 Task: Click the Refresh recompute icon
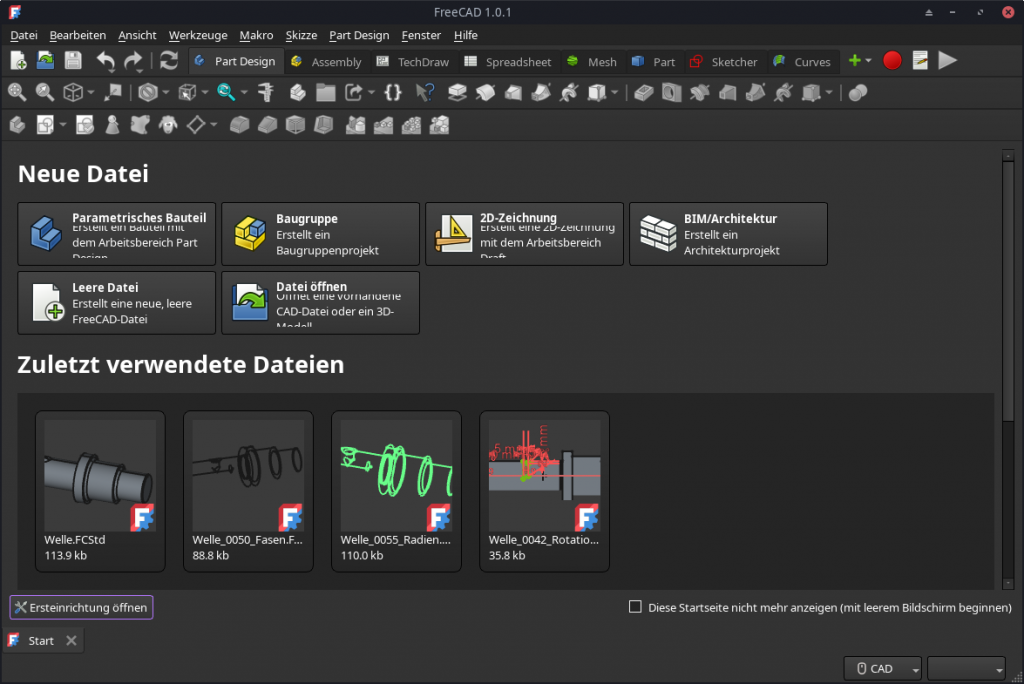point(169,61)
